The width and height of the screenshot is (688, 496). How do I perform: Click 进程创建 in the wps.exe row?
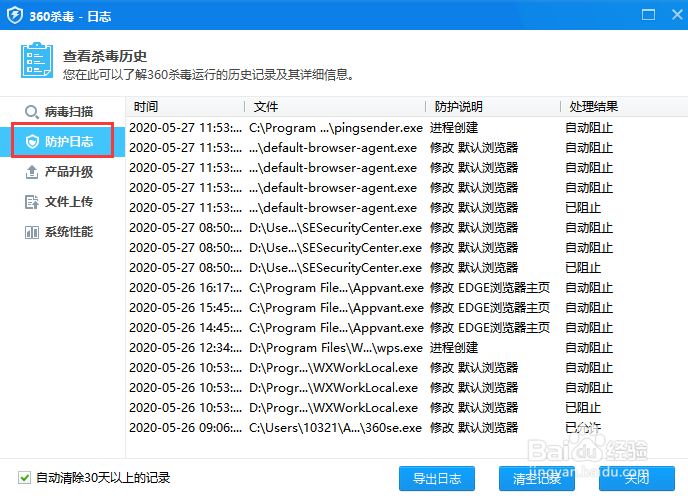tap(454, 348)
